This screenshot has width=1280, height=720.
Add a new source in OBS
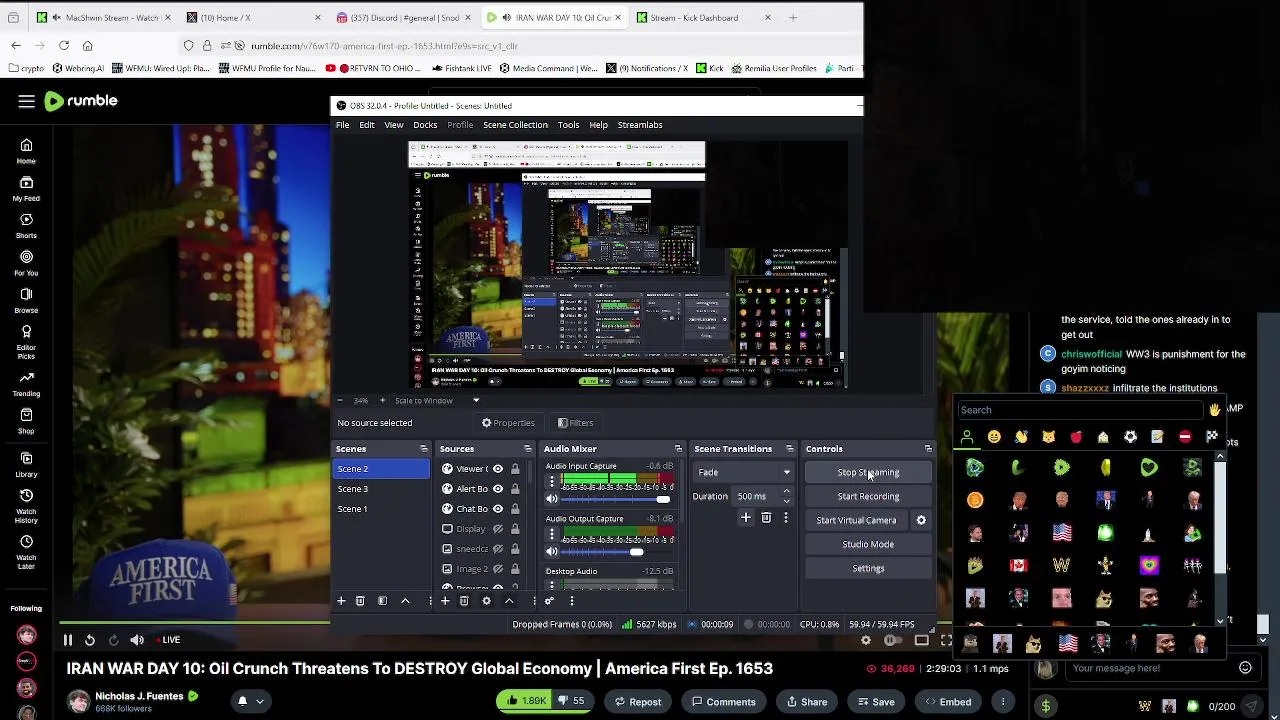pos(444,601)
